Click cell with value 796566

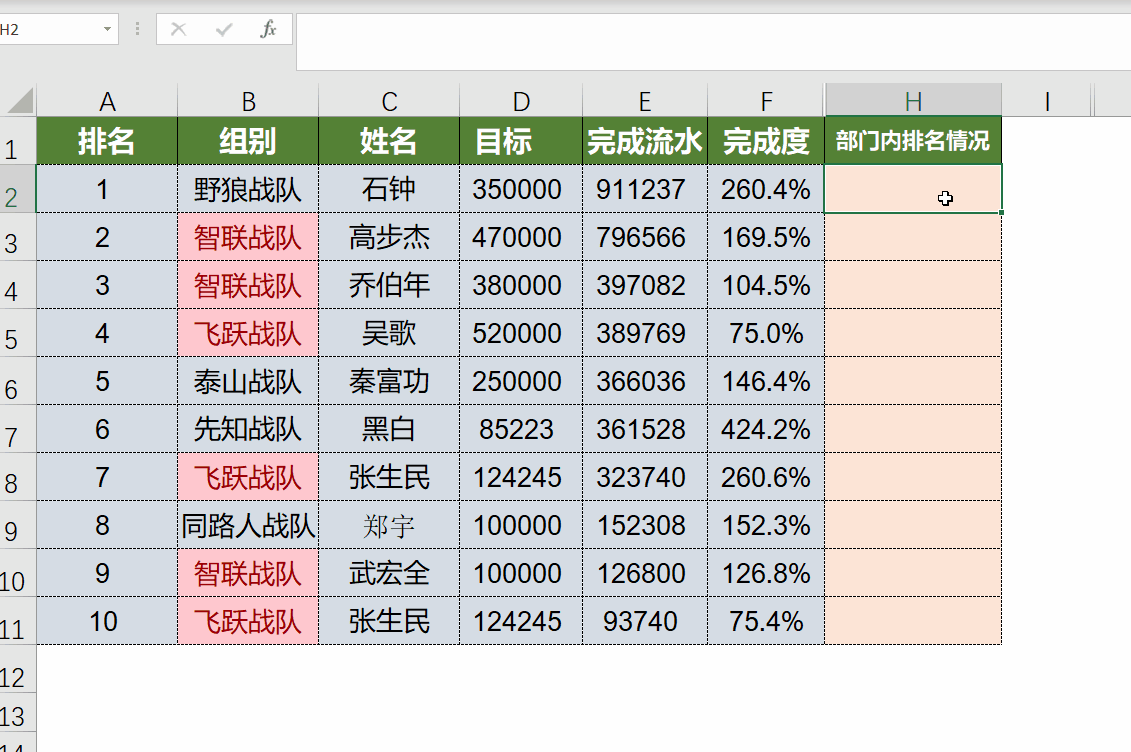pyautogui.click(x=645, y=237)
